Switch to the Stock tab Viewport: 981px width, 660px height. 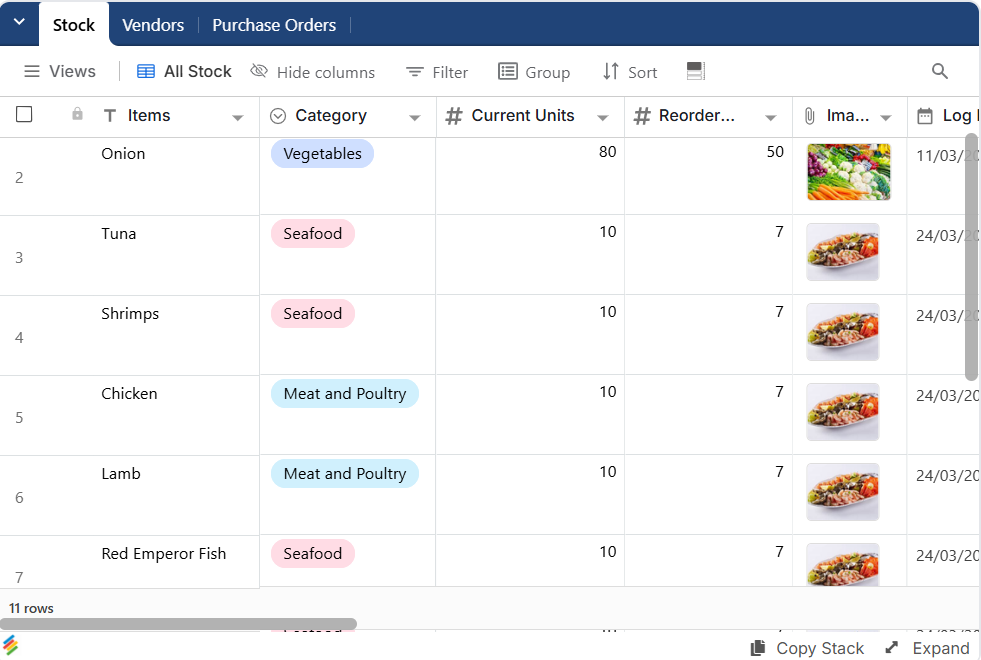74,25
